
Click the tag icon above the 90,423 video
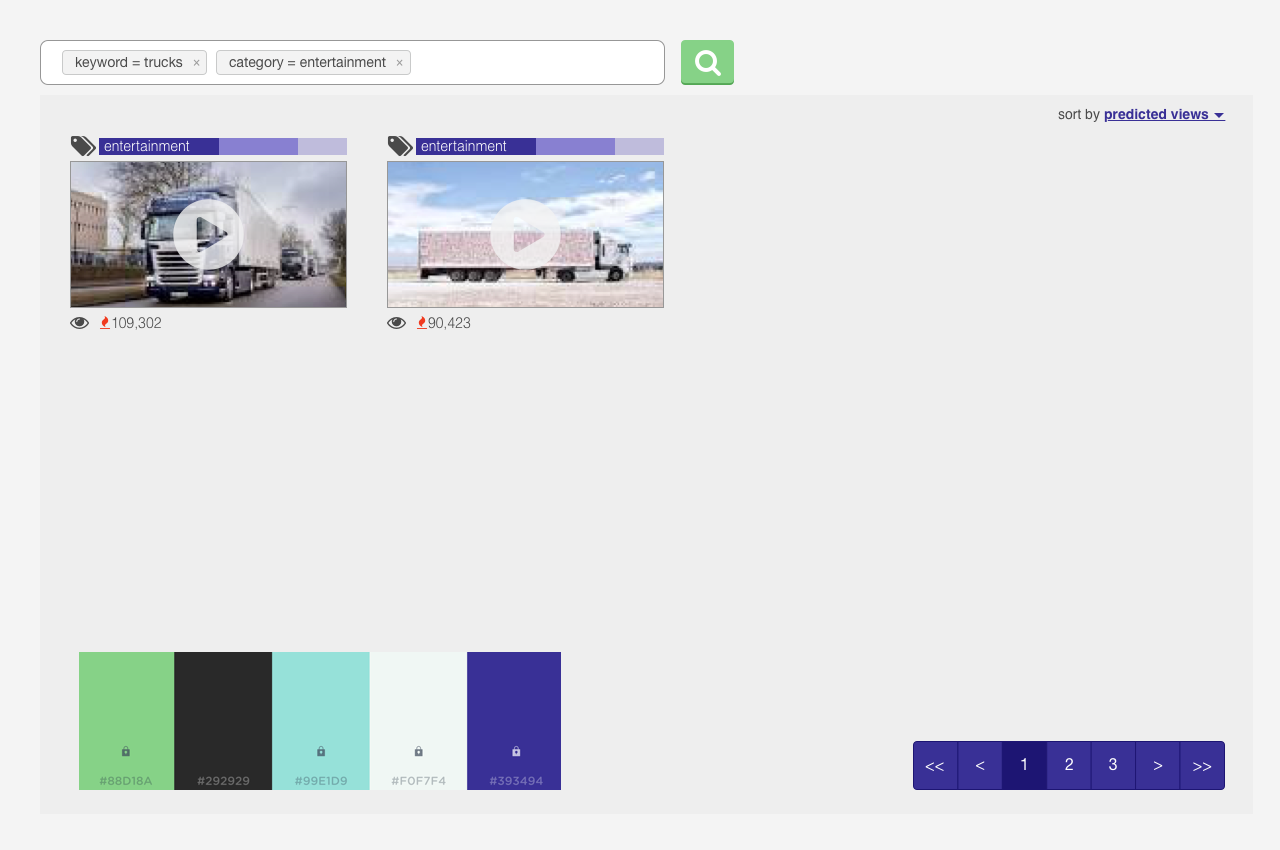point(400,146)
